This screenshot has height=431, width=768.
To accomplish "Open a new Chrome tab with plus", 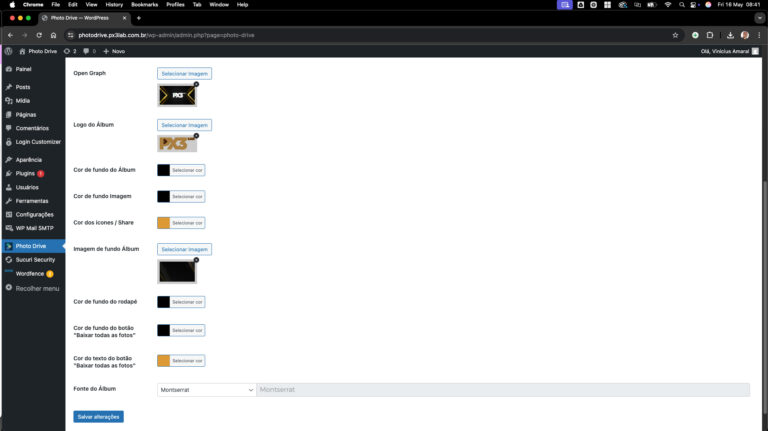I will 139,18.
